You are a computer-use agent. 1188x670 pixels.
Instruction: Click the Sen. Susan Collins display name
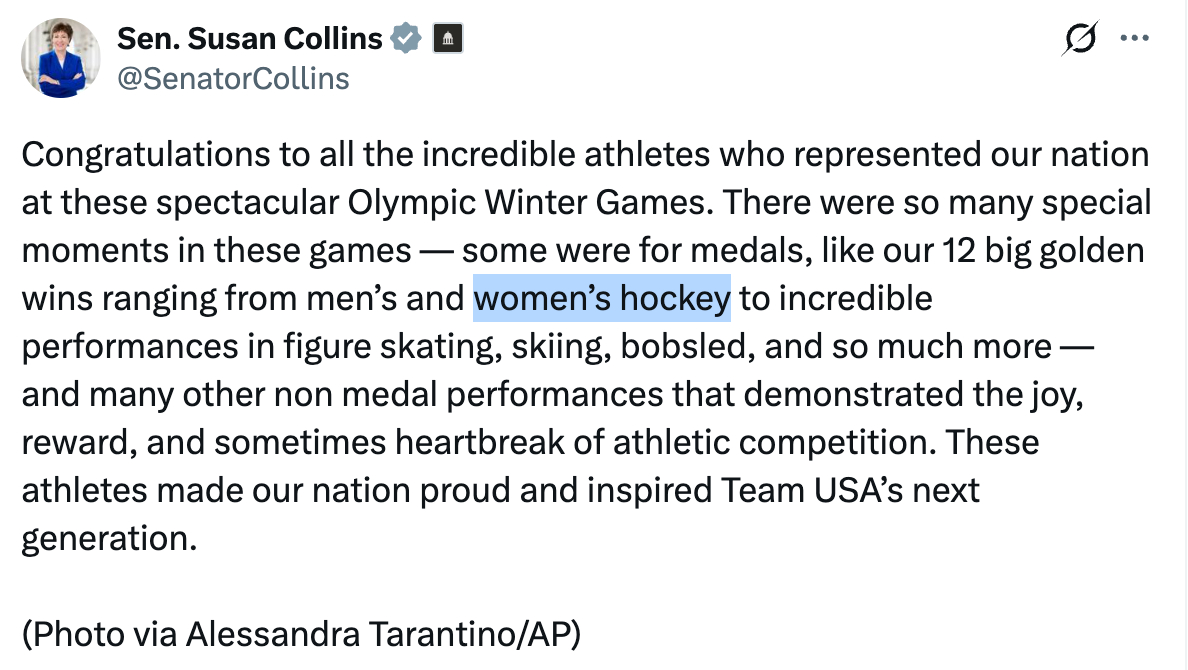pos(250,39)
